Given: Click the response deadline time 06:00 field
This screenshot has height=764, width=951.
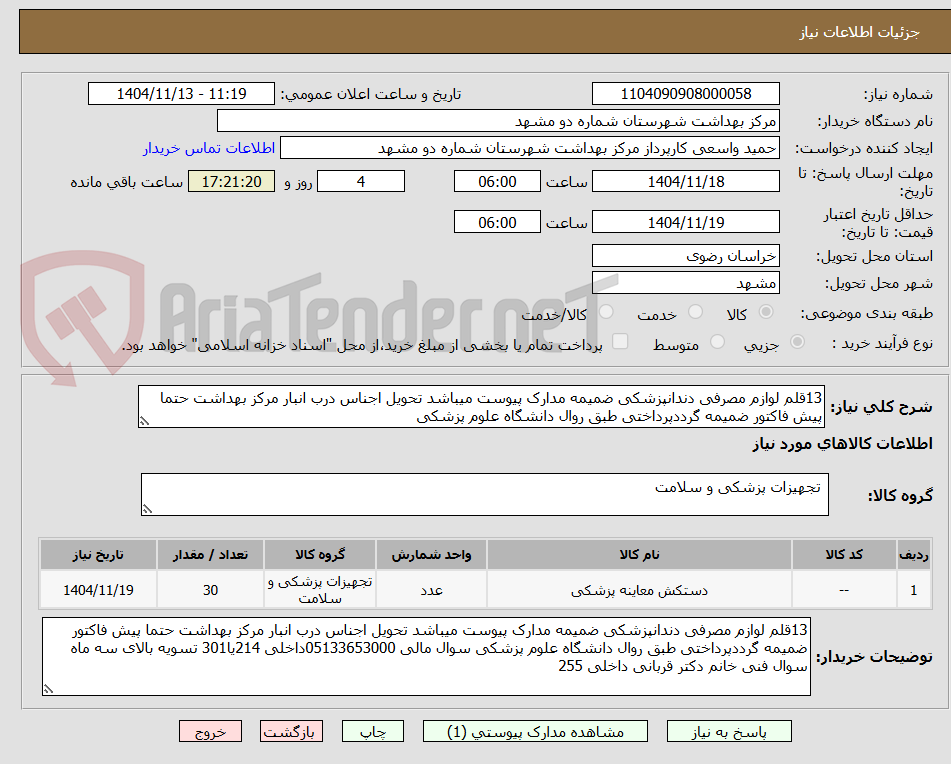Looking at the screenshot, I should click(497, 181).
